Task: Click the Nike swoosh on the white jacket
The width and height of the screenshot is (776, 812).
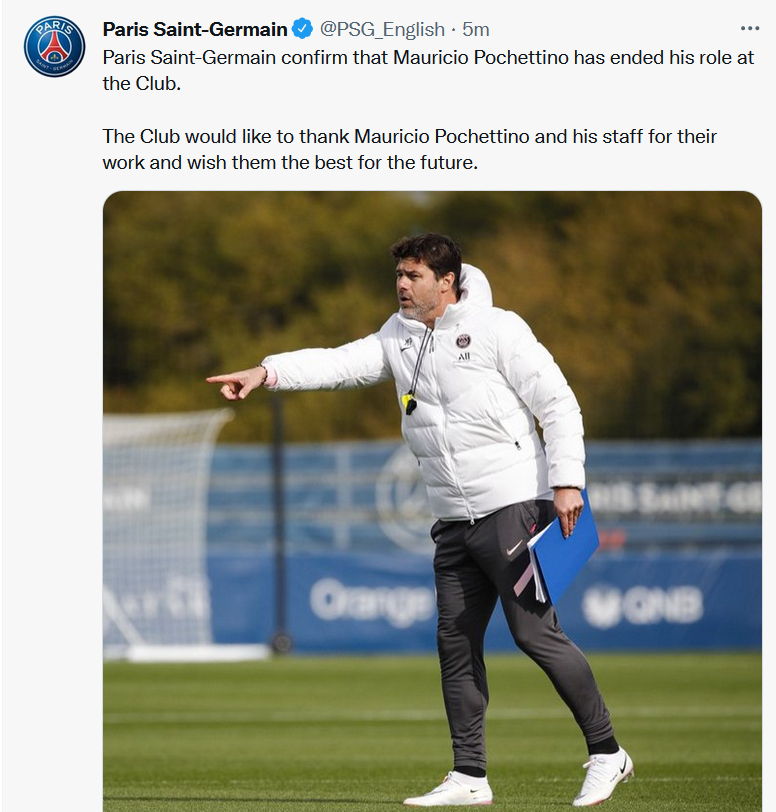Action: coord(407,348)
